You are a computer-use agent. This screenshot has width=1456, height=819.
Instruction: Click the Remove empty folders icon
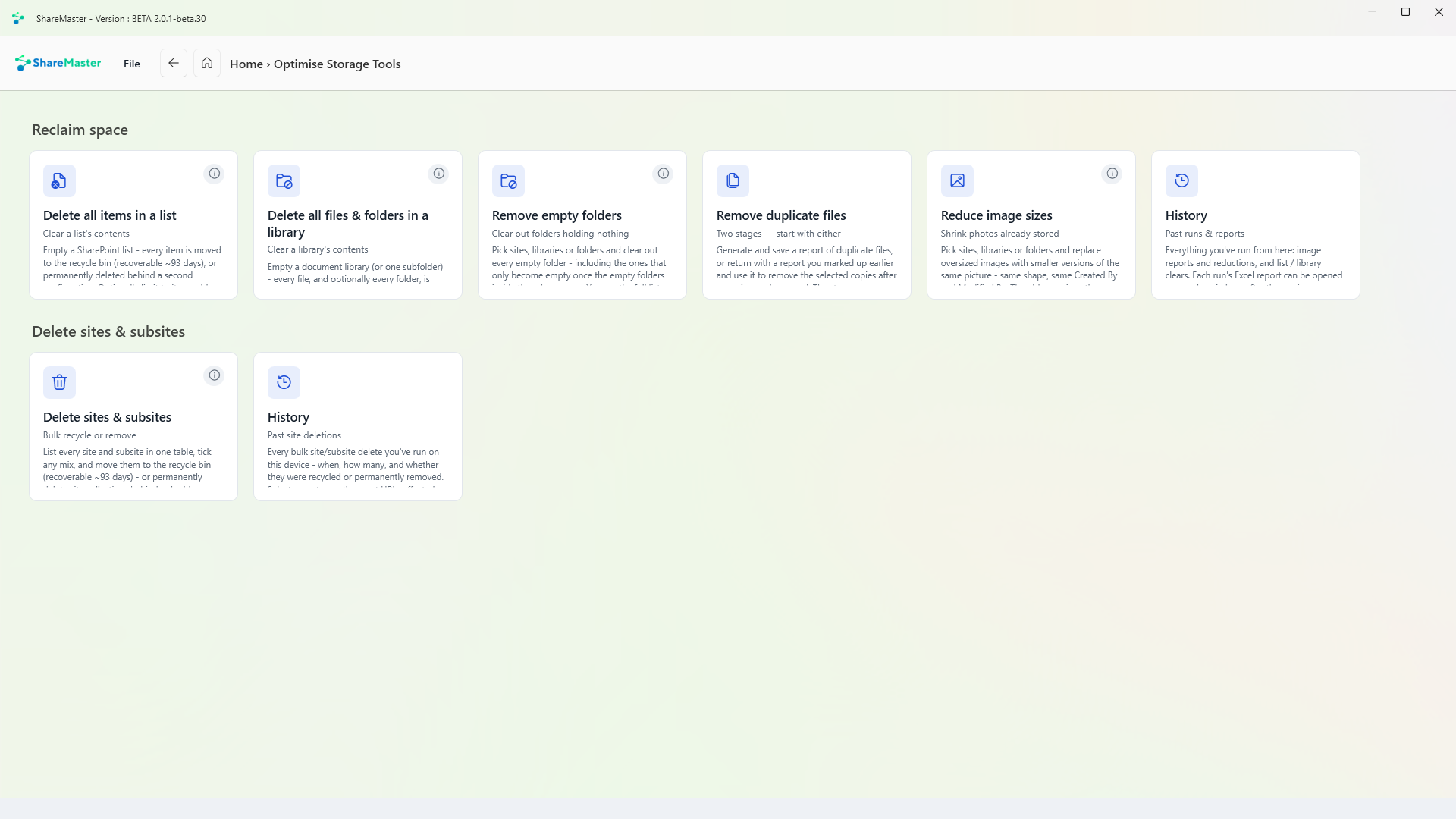tap(508, 181)
